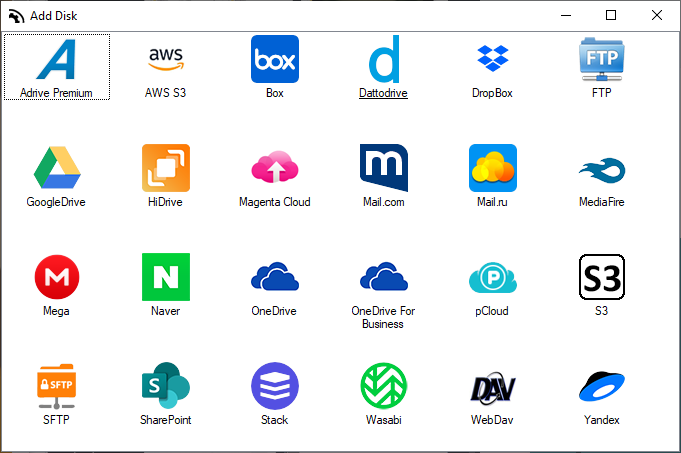Screen dimensions: 681x453
Task: Choose AWS S3 cloud storage
Action: pyautogui.click(x=165, y=60)
